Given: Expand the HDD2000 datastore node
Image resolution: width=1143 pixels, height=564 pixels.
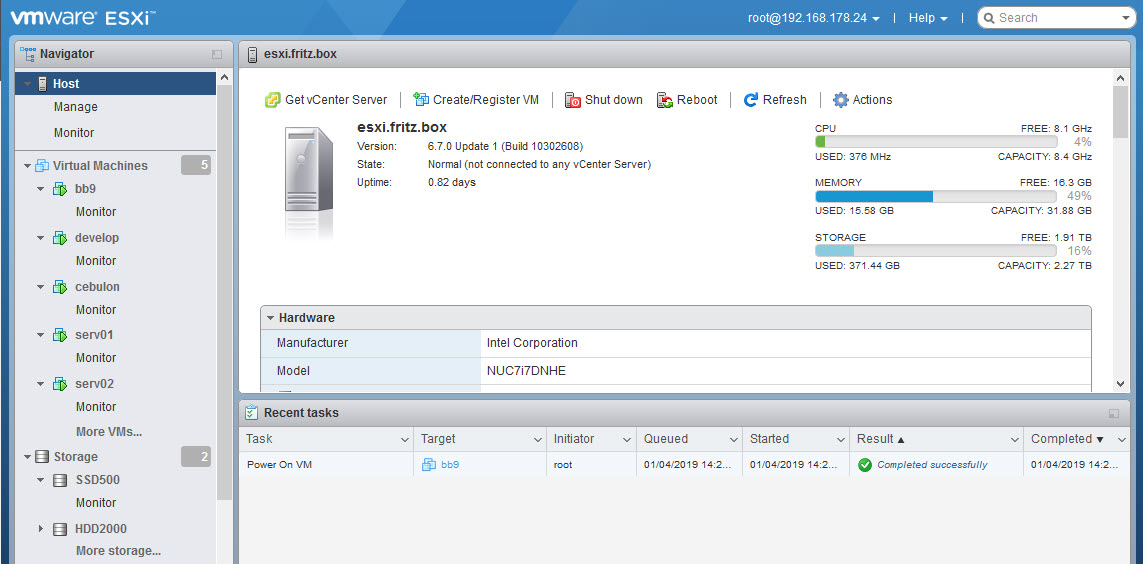Looking at the screenshot, I should [x=41, y=529].
